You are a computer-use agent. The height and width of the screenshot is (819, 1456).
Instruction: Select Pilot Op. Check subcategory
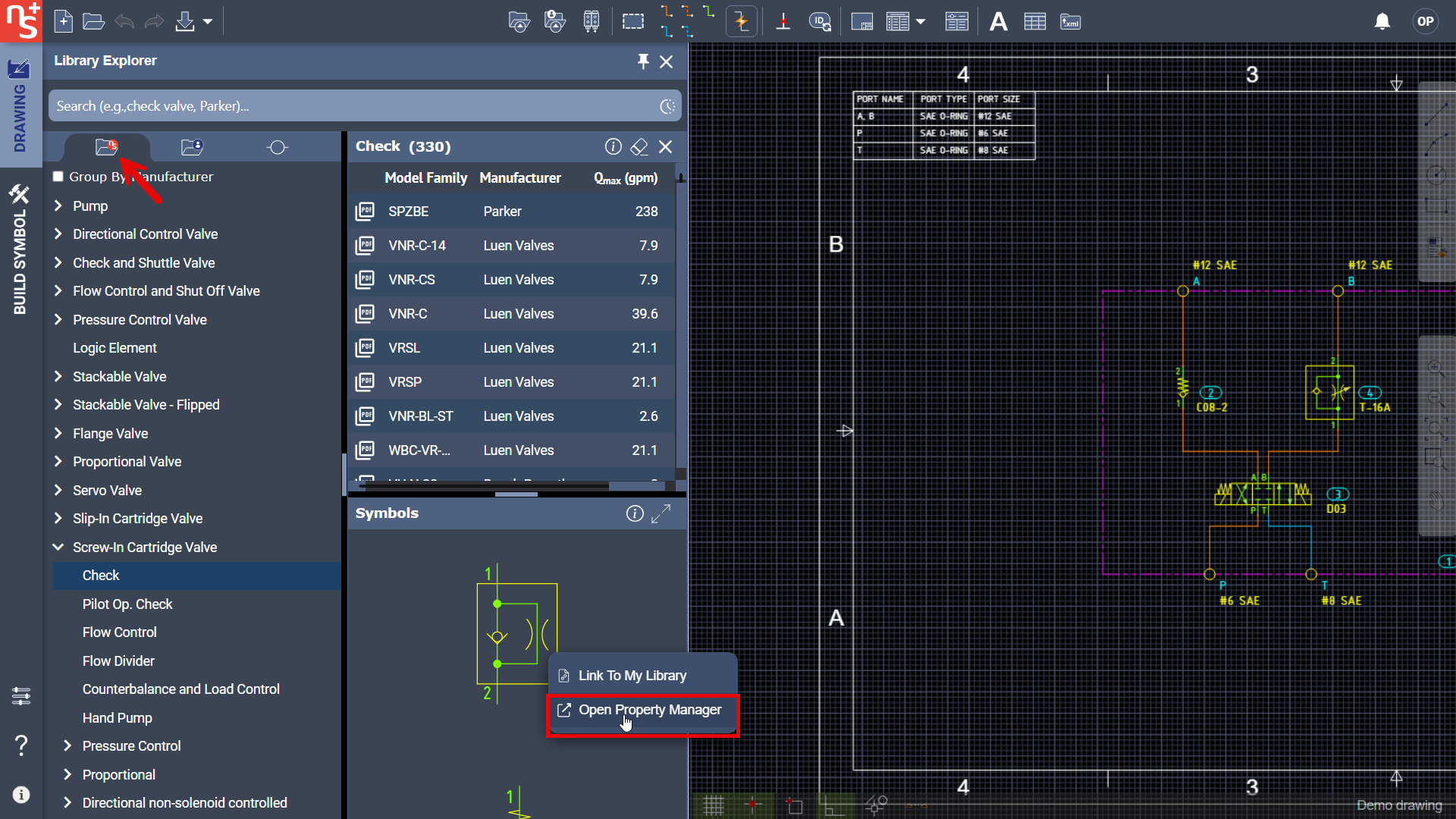[127, 604]
